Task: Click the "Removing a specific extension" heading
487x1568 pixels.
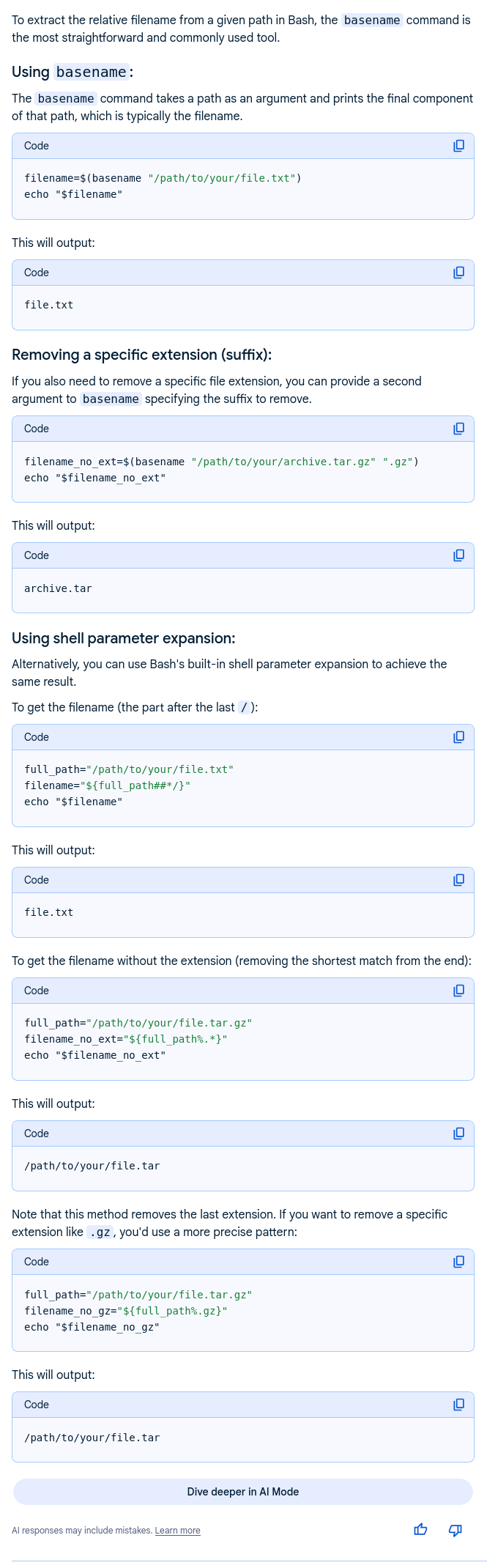Action: click(141, 355)
